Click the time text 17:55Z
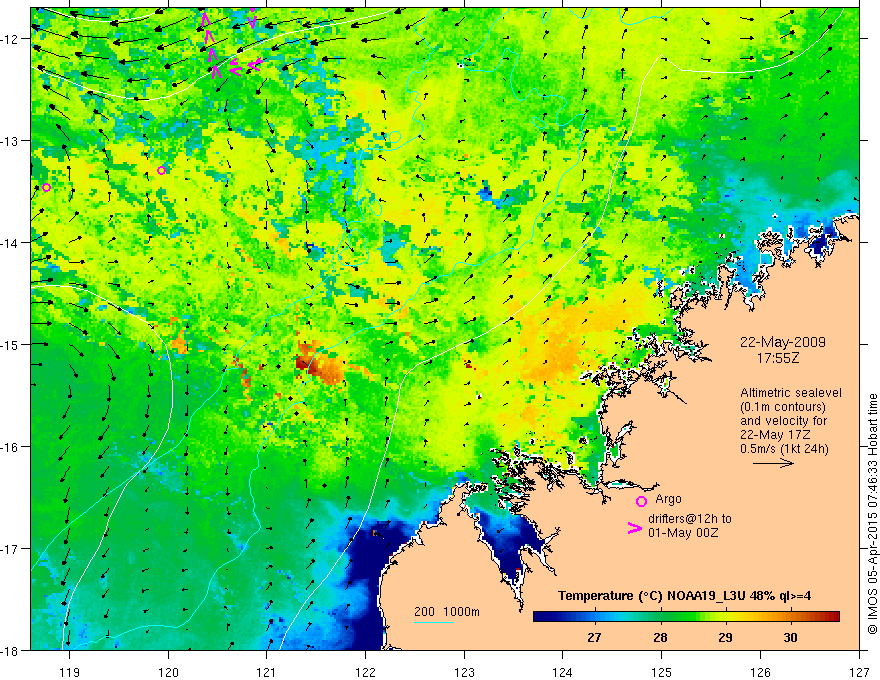The width and height of the screenshot is (880, 680). [x=778, y=358]
